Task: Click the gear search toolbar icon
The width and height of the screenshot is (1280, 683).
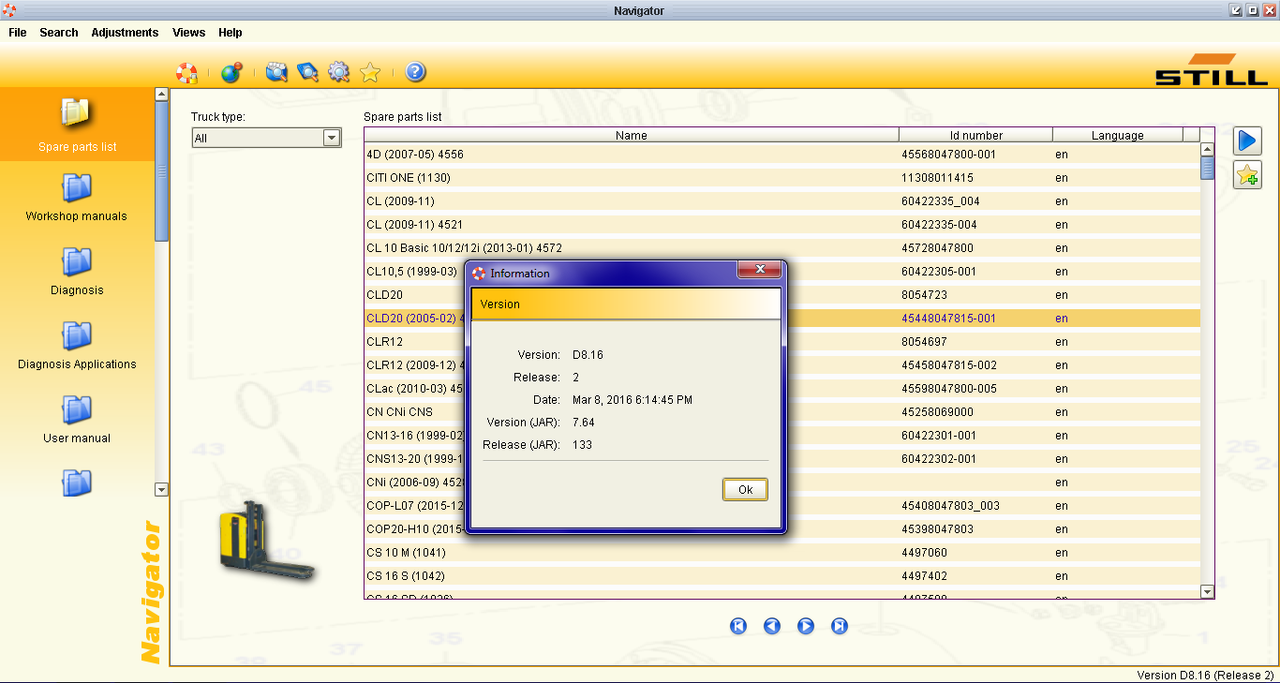Action: [x=339, y=72]
